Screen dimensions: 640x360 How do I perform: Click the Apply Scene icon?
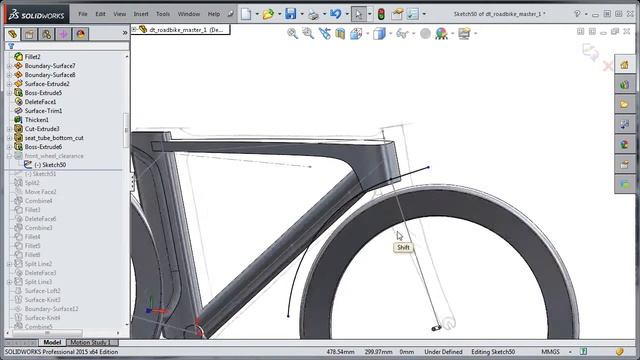click(441, 33)
